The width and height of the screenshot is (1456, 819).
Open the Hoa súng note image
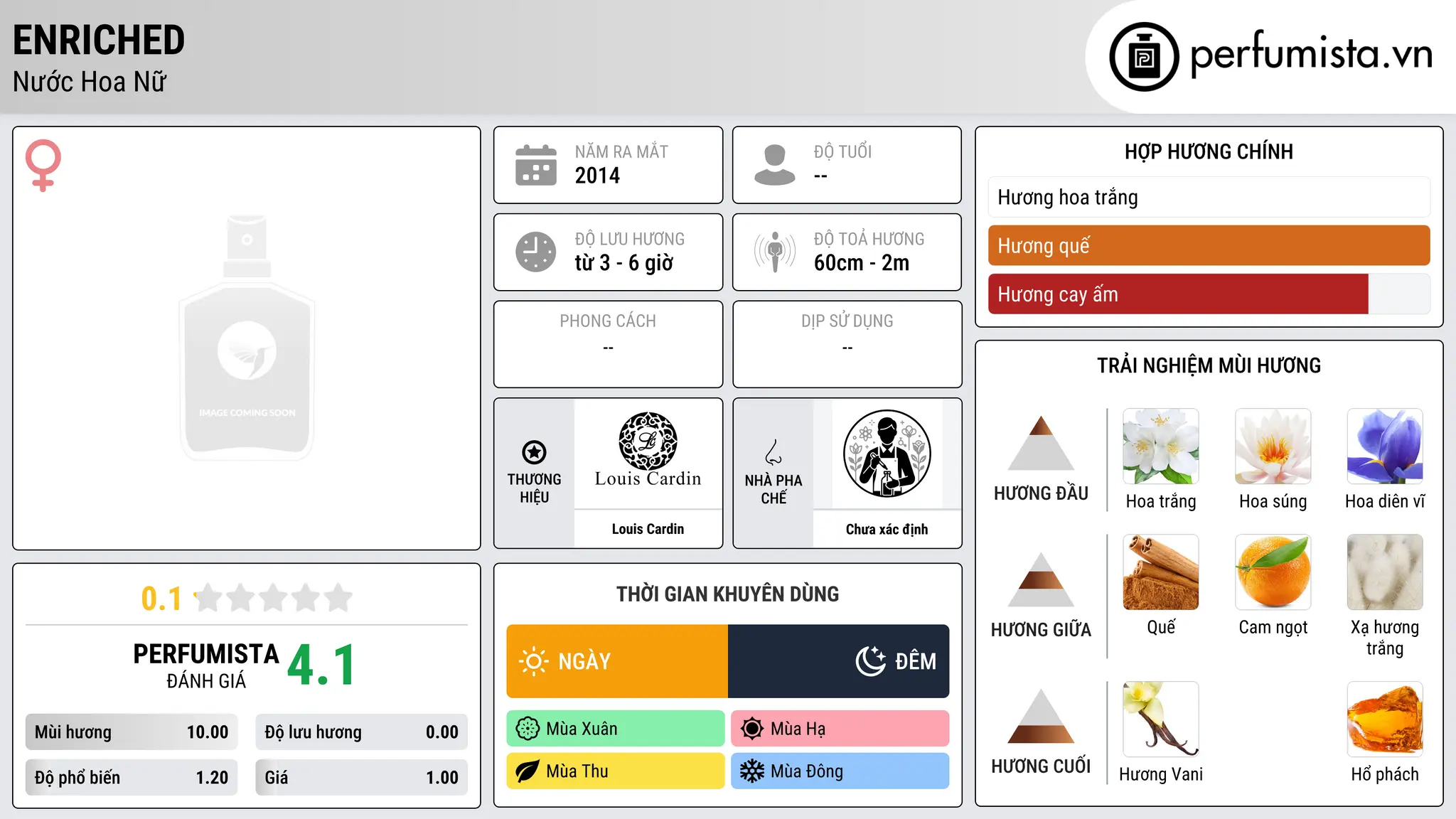click(1273, 446)
